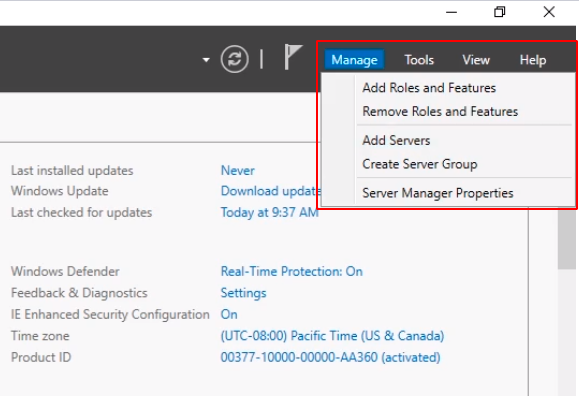Click the Last checked for updates label

coord(81,212)
